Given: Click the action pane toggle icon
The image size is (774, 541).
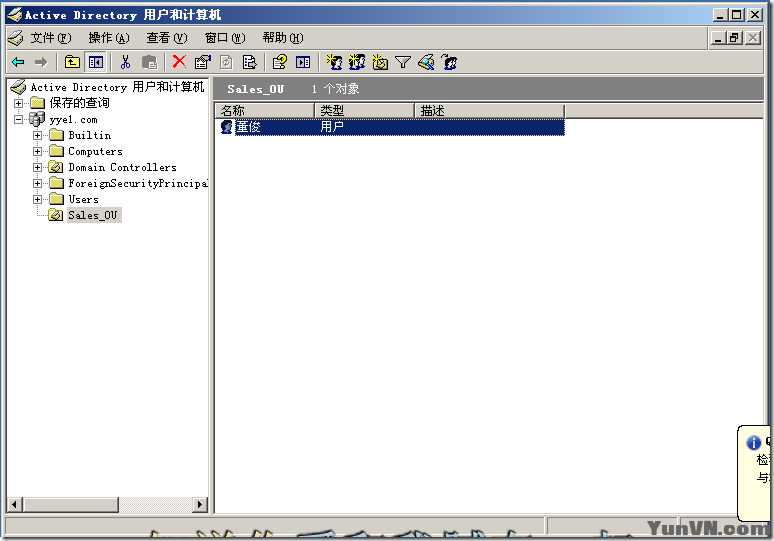Looking at the screenshot, I should click(303, 62).
